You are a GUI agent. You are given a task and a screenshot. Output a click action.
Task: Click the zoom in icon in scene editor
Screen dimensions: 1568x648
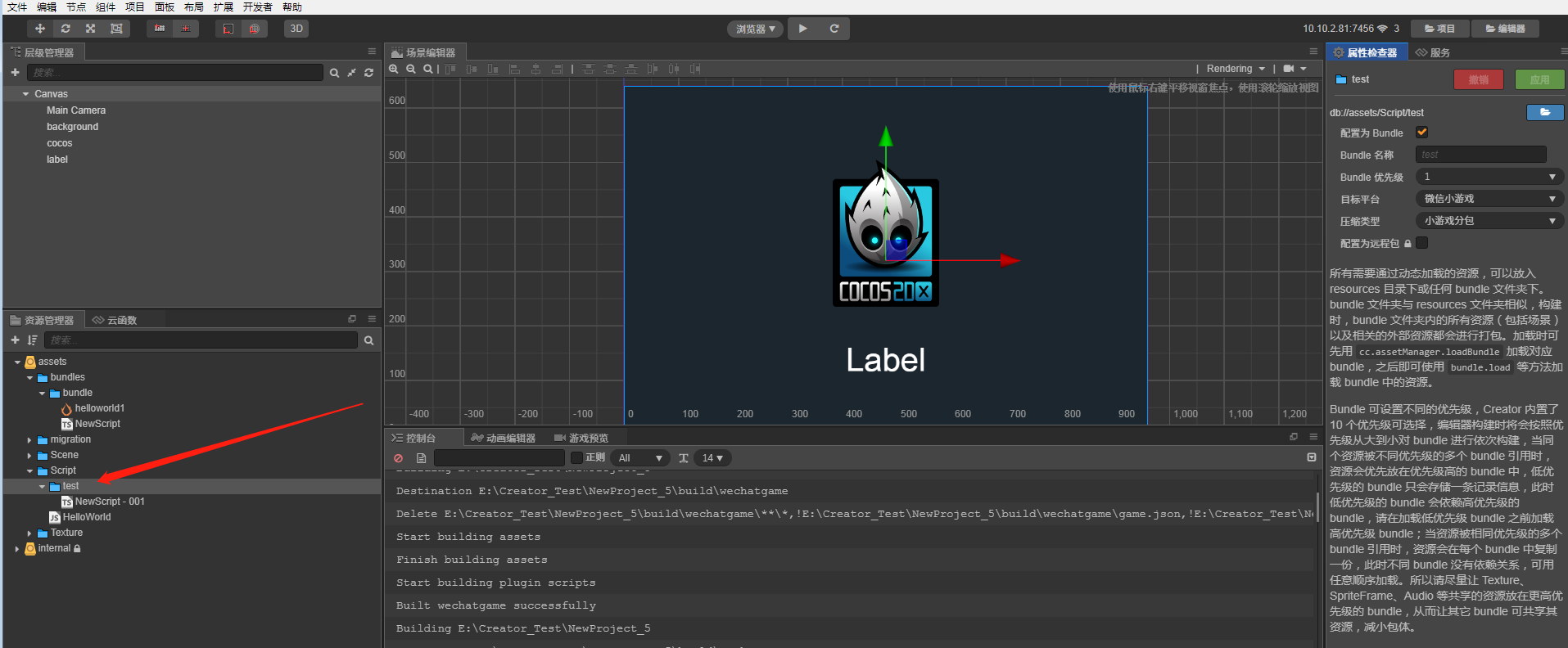pos(394,69)
